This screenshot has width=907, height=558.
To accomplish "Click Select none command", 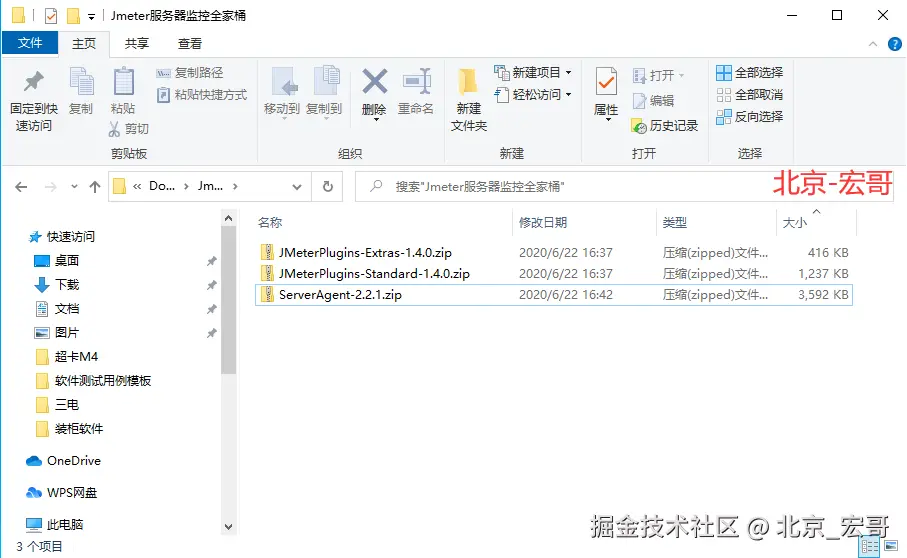I will (x=750, y=94).
